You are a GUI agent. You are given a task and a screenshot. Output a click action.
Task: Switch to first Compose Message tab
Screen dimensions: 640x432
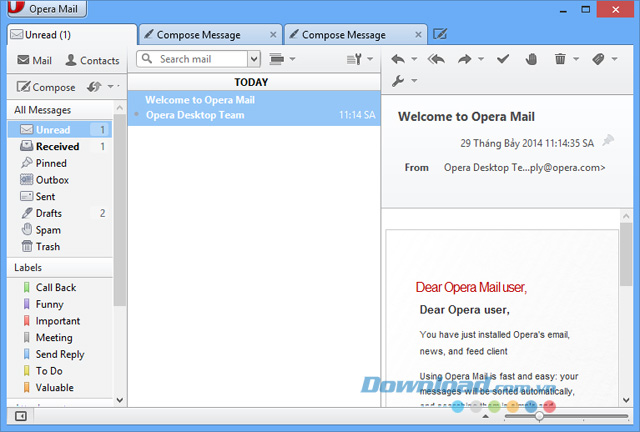pos(210,35)
